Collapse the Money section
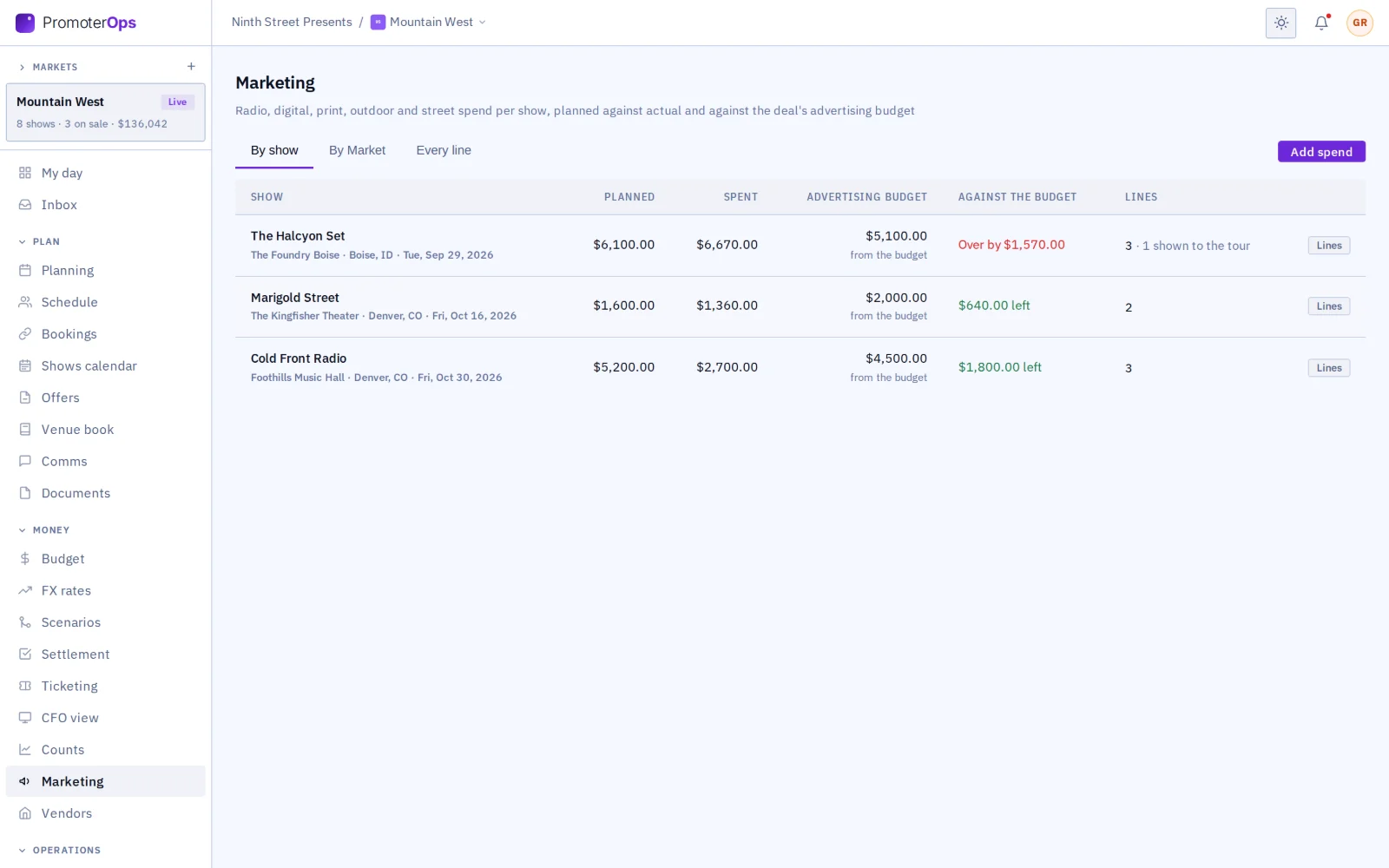Viewport: 1389px width, 868px height. click(x=22, y=530)
